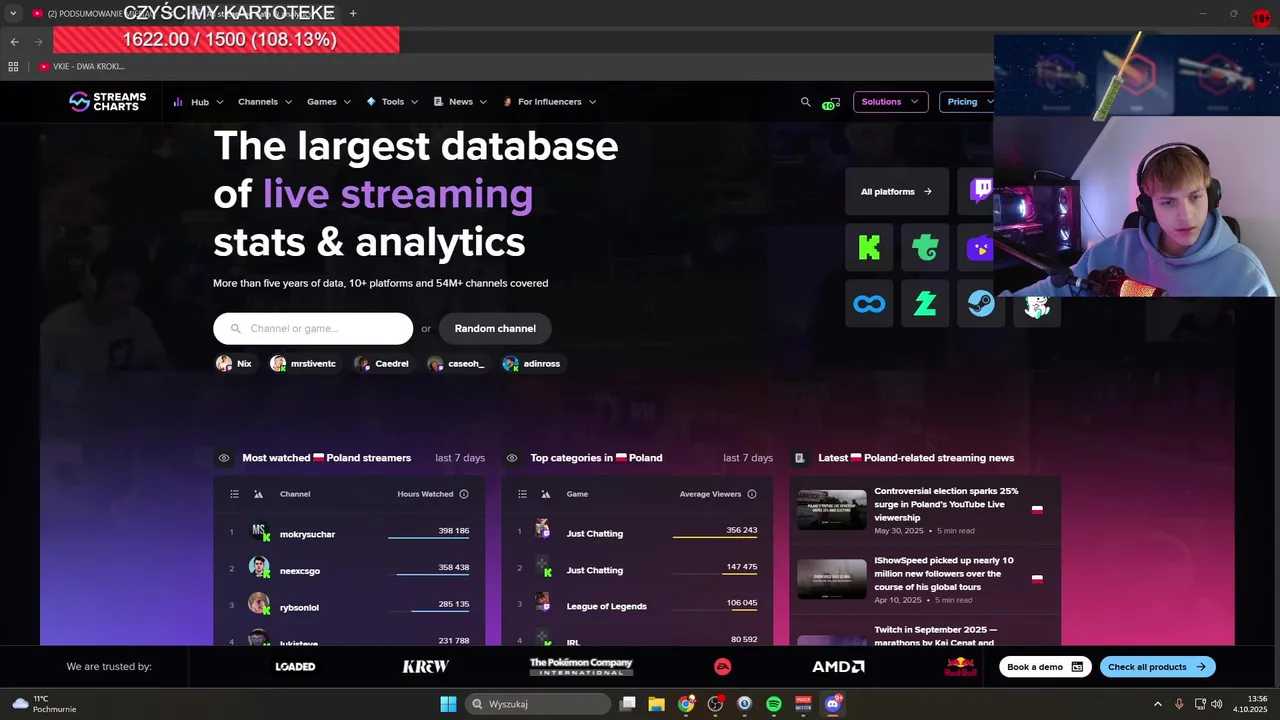Open the live streams icon with badge 10
This screenshot has width=1280, height=720.
tap(831, 103)
